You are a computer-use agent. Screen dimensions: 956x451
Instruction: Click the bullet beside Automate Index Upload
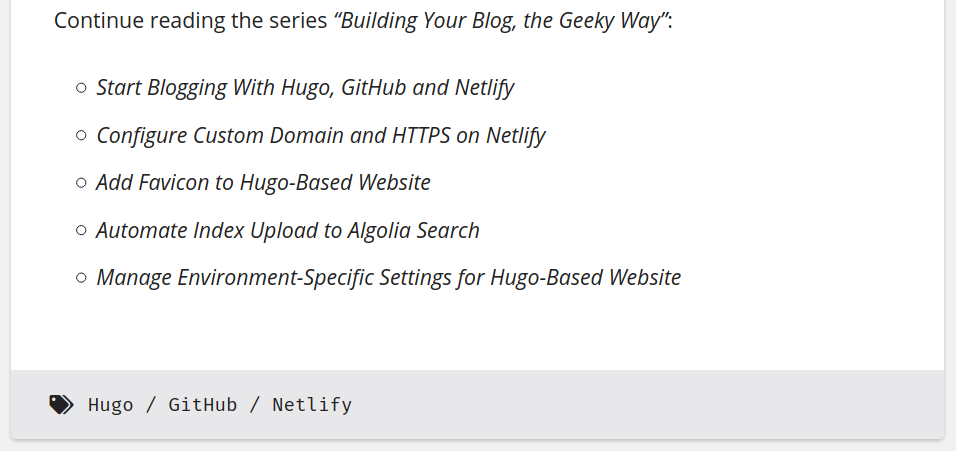click(81, 230)
